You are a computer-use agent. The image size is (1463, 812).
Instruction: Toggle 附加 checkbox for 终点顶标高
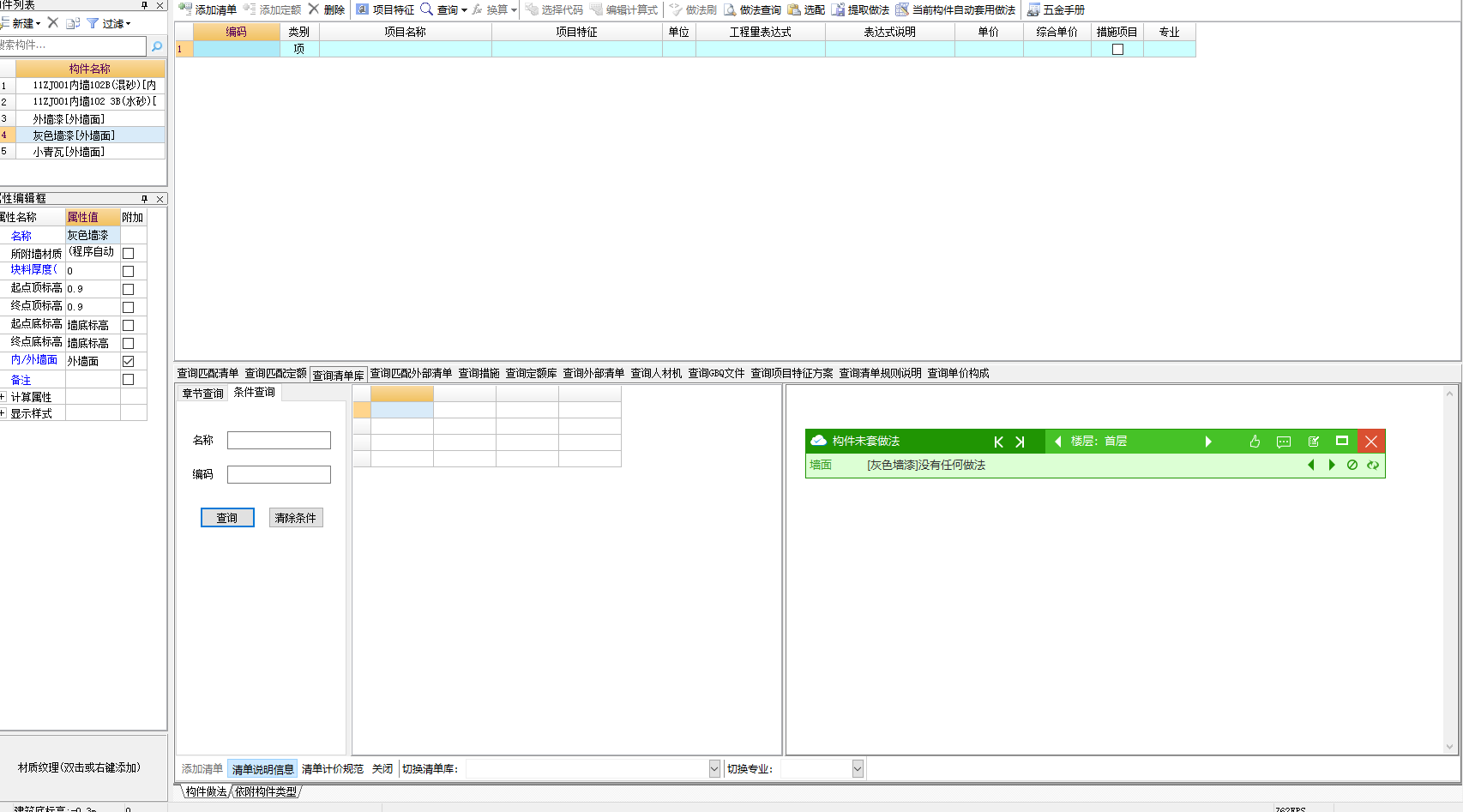coord(128,307)
